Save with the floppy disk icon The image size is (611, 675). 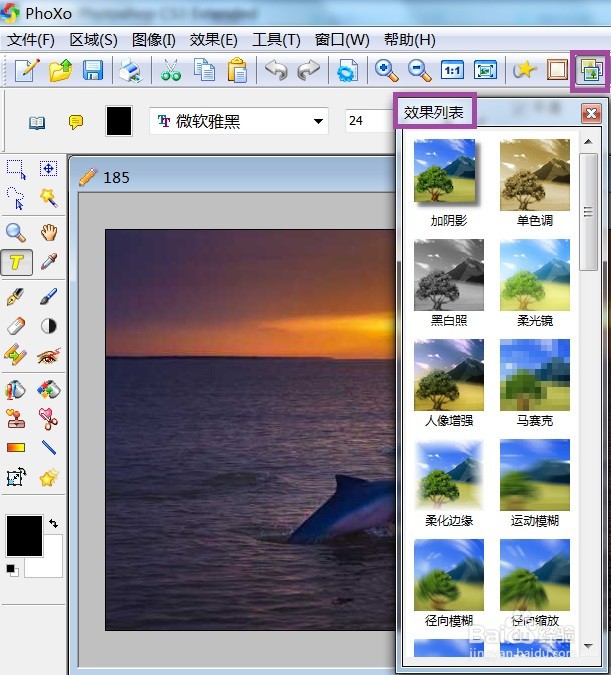tap(93, 70)
